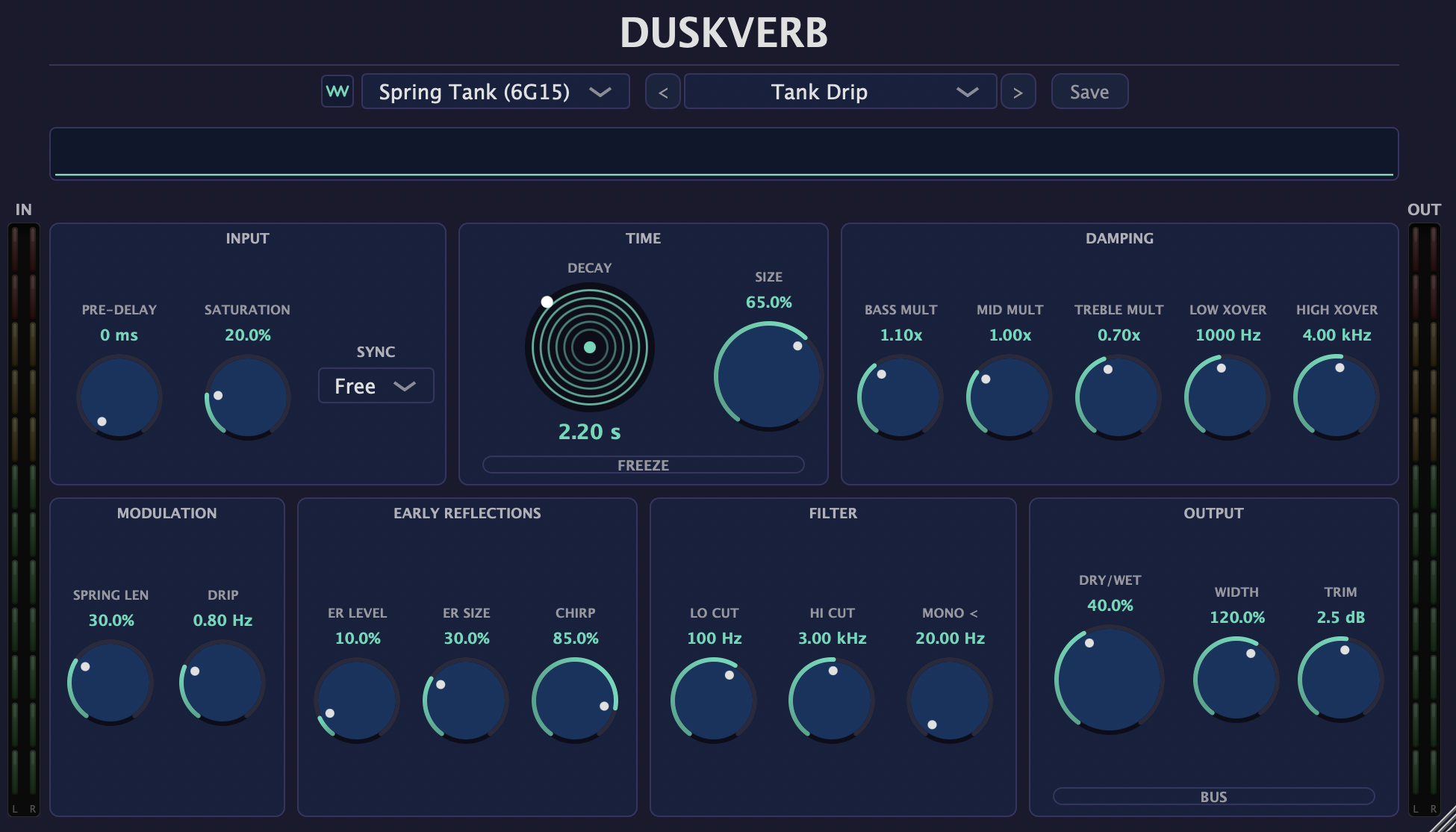Click the Mono < filter knob
This screenshot has height=832, width=1456.
(x=950, y=701)
